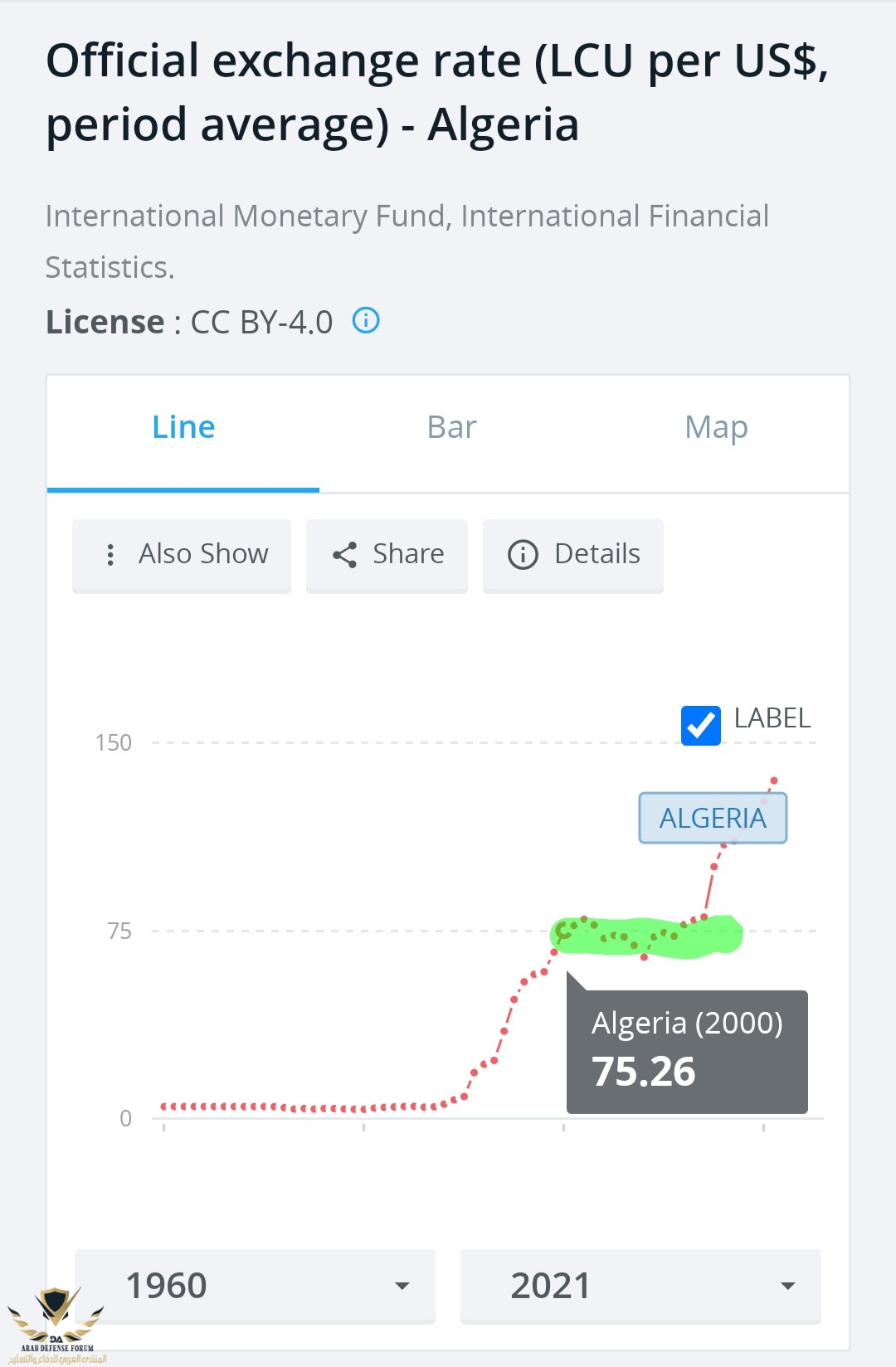Open the Details button
This screenshot has width=896, height=1367.
572,555
